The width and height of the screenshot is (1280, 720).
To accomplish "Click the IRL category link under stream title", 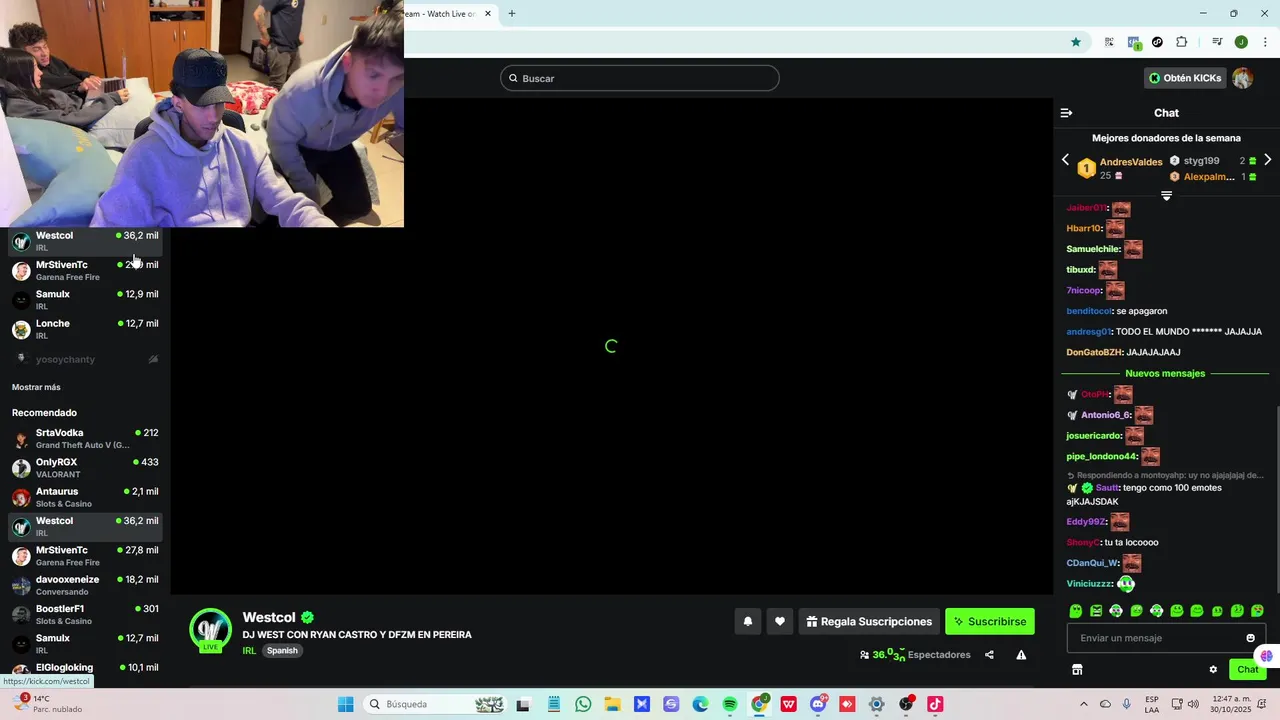I will [249, 650].
